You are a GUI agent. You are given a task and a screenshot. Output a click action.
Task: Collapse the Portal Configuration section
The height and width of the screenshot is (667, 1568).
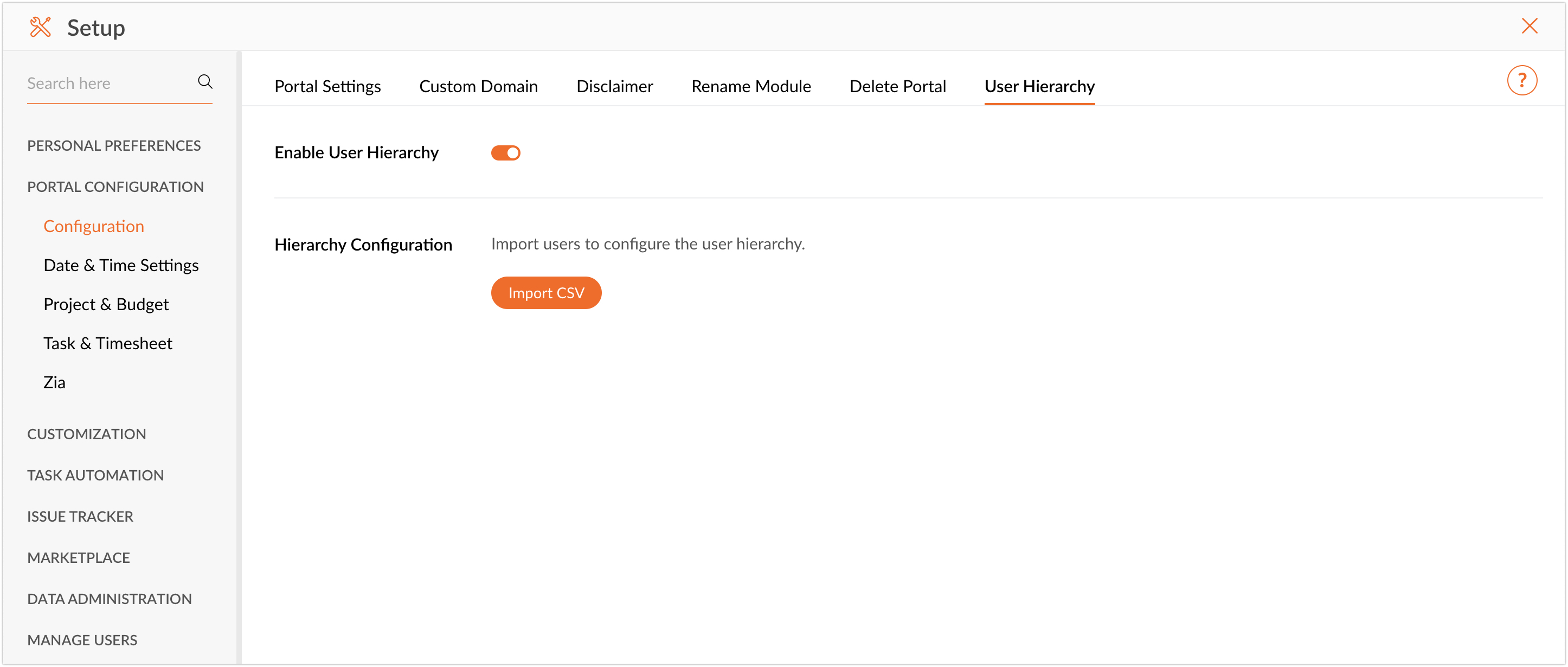(115, 187)
